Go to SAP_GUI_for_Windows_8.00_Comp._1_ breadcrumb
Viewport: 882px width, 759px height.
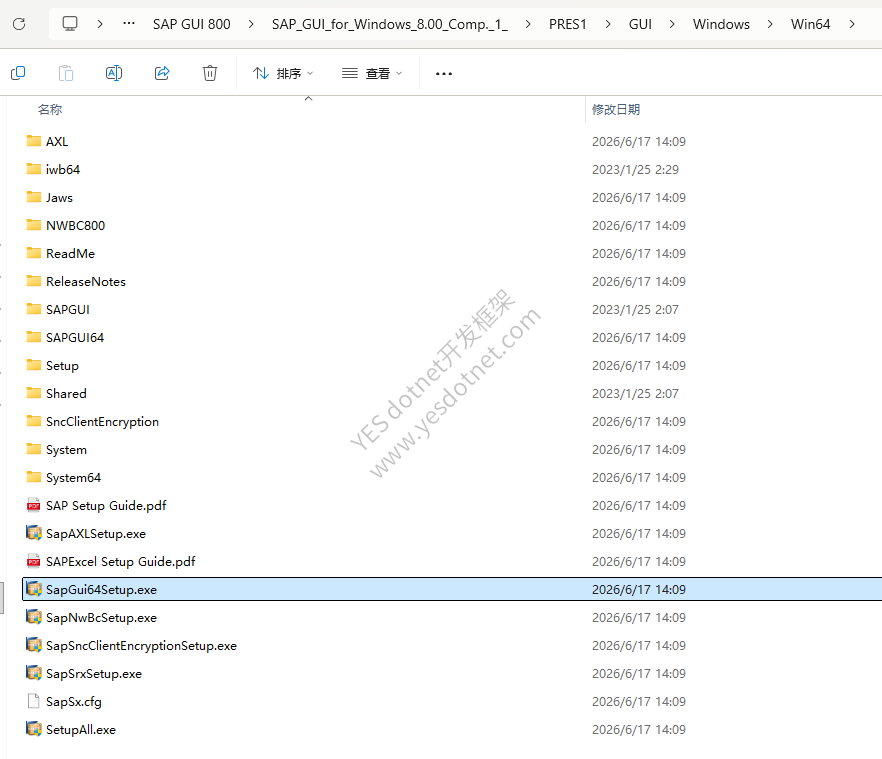pyautogui.click(x=390, y=24)
